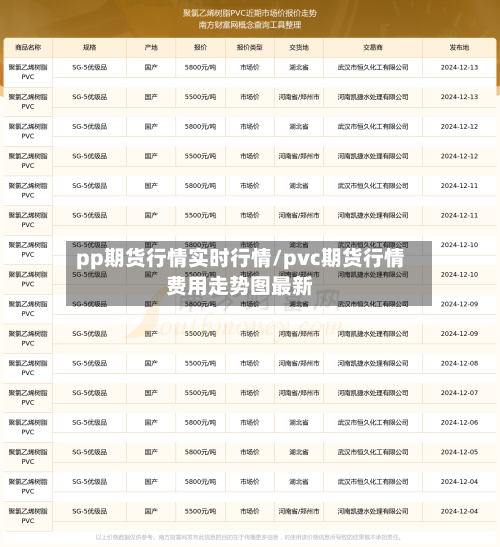The width and height of the screenshot is (500, 547).
Task: Click 市场价 in the 2024-12-08 row
Action: pos(249,364)
